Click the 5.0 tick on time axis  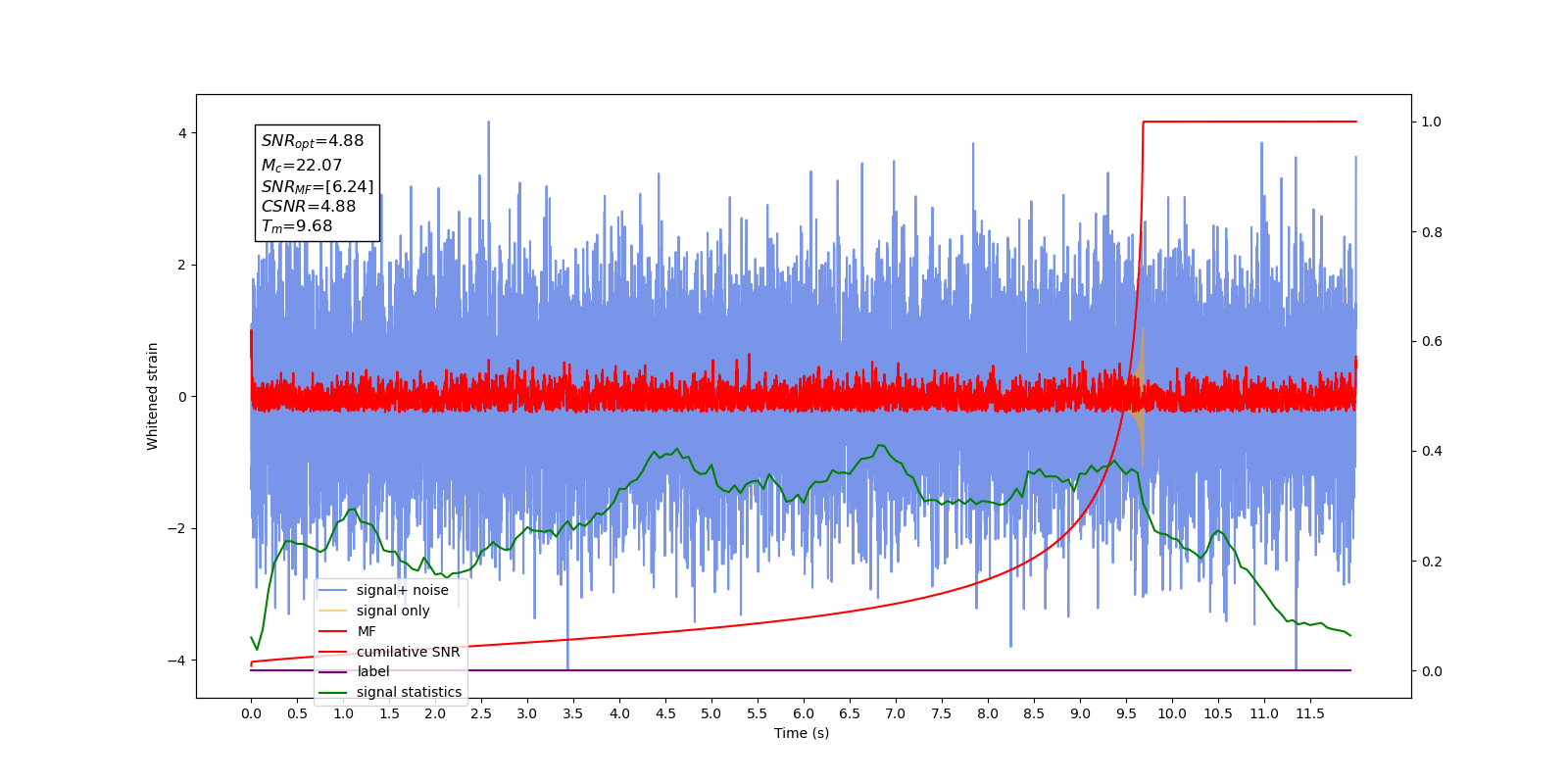pyautogui.click(x=711, y=713)
